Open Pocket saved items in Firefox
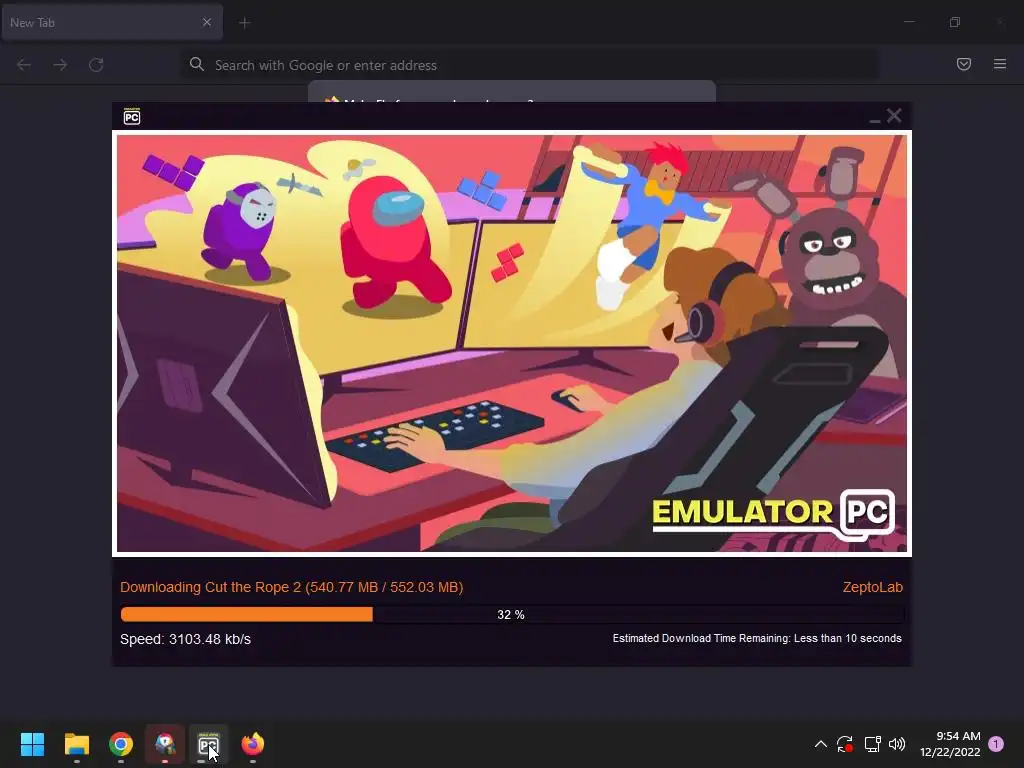The image size is (1024, 768). [x=964, y=64]
